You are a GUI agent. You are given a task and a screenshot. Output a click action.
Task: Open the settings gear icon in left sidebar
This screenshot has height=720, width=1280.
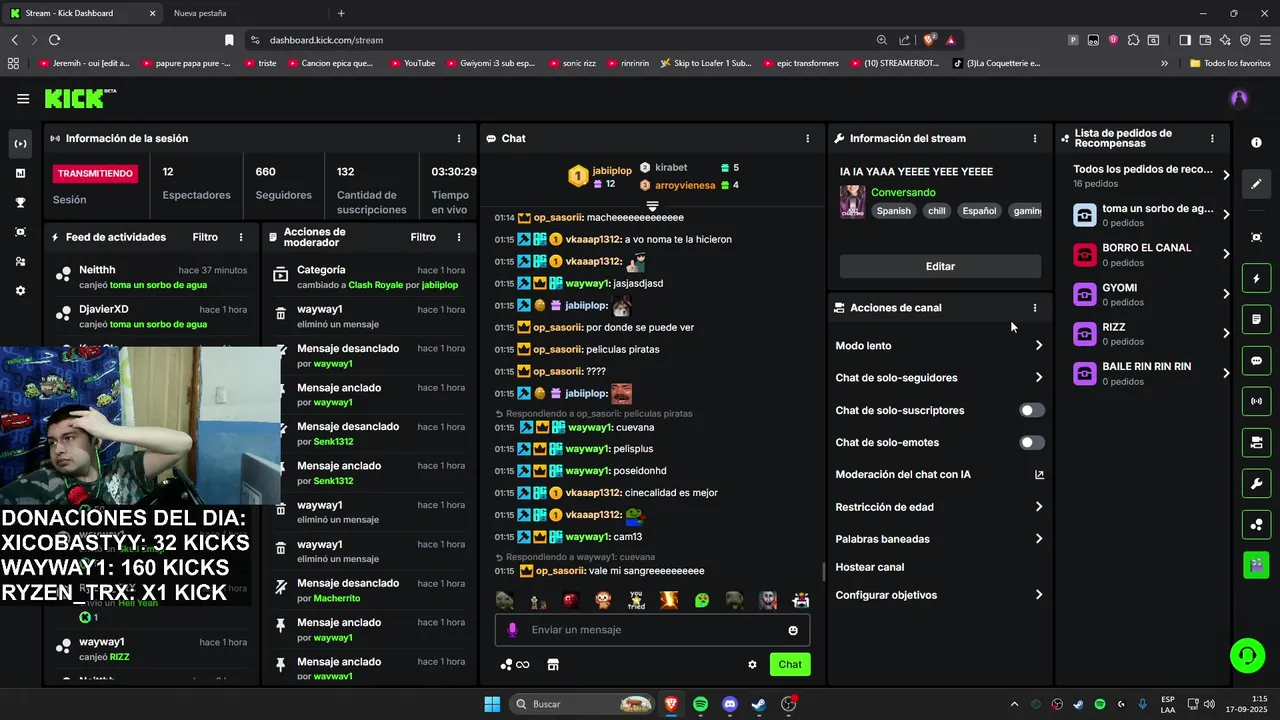click(x=20, y=290)
